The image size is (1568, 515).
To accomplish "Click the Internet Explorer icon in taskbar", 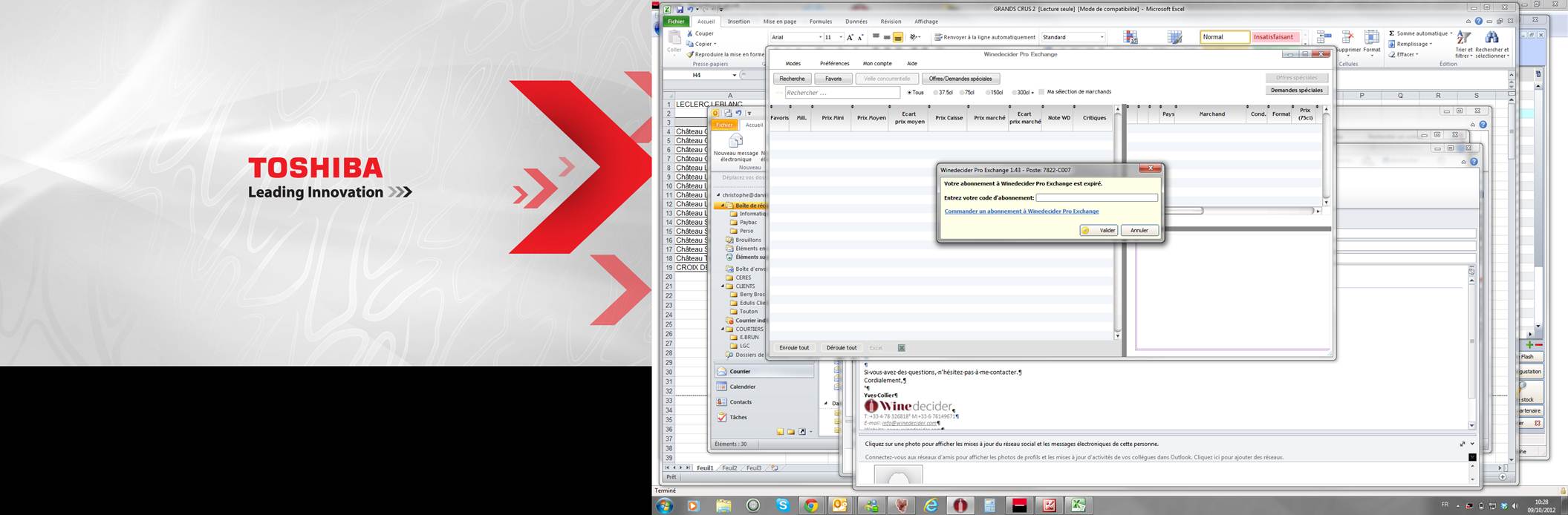I will click(x=931, y=505).
